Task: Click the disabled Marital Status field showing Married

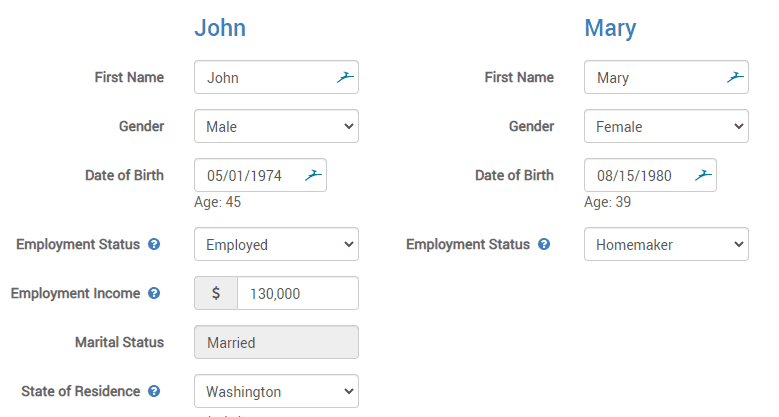Action: point(276,342)
